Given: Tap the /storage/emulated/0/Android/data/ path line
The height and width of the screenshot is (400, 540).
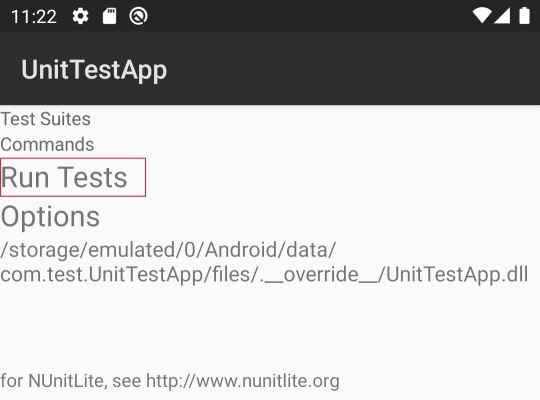Looking at the screenshot, I should (x=168, y=250).
